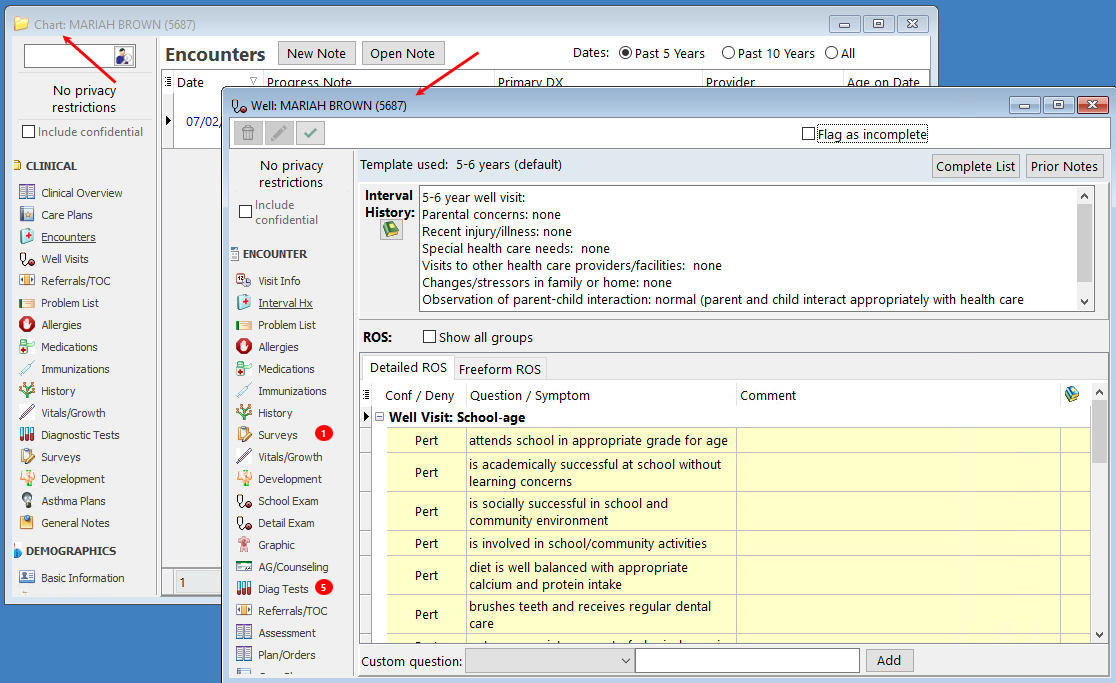
Task: Open Care Plans in Chart sidebar
Action: coord(66,215)
